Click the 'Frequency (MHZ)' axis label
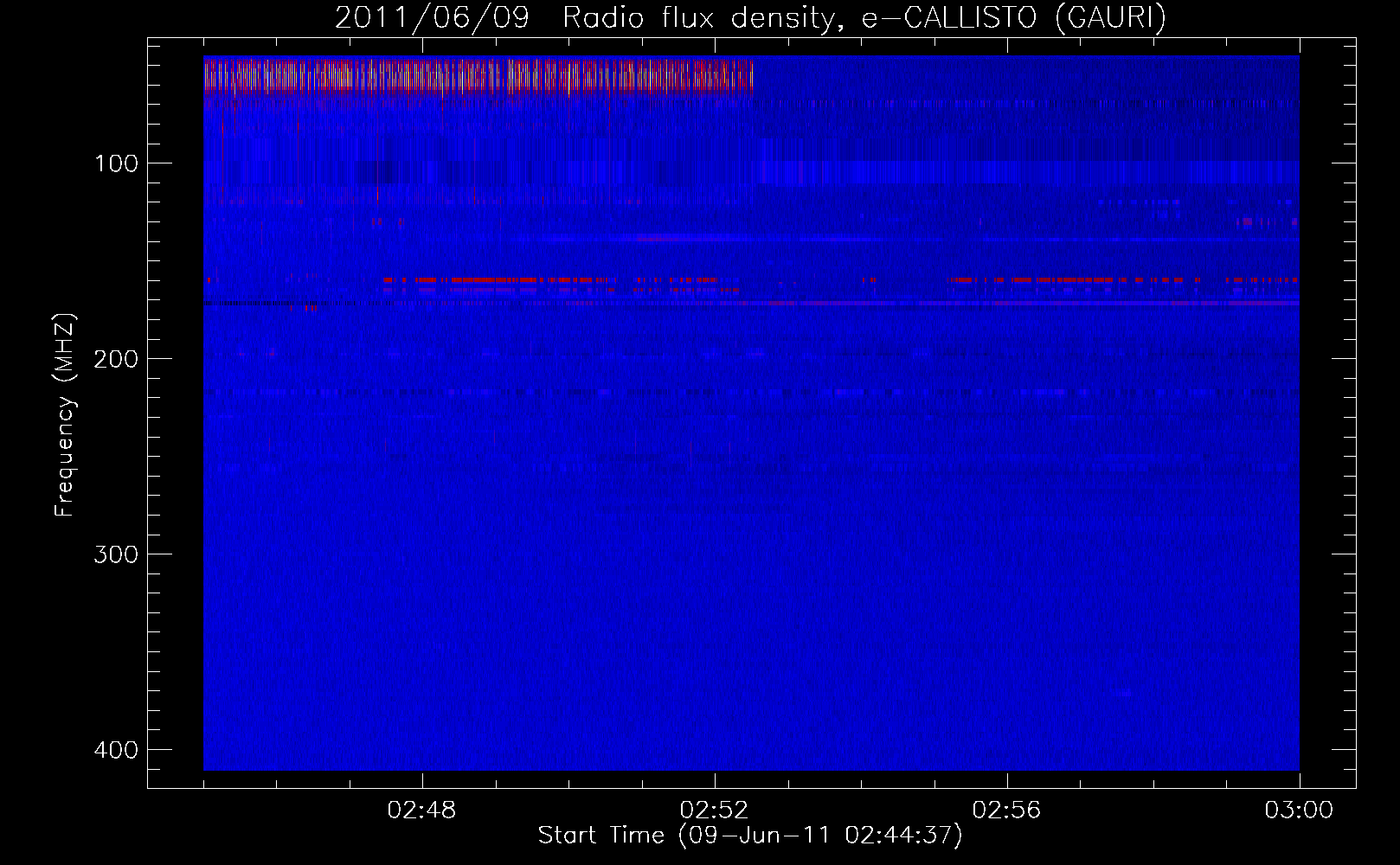This screenshot has height=865, width=1400. (x=65, y=415)
